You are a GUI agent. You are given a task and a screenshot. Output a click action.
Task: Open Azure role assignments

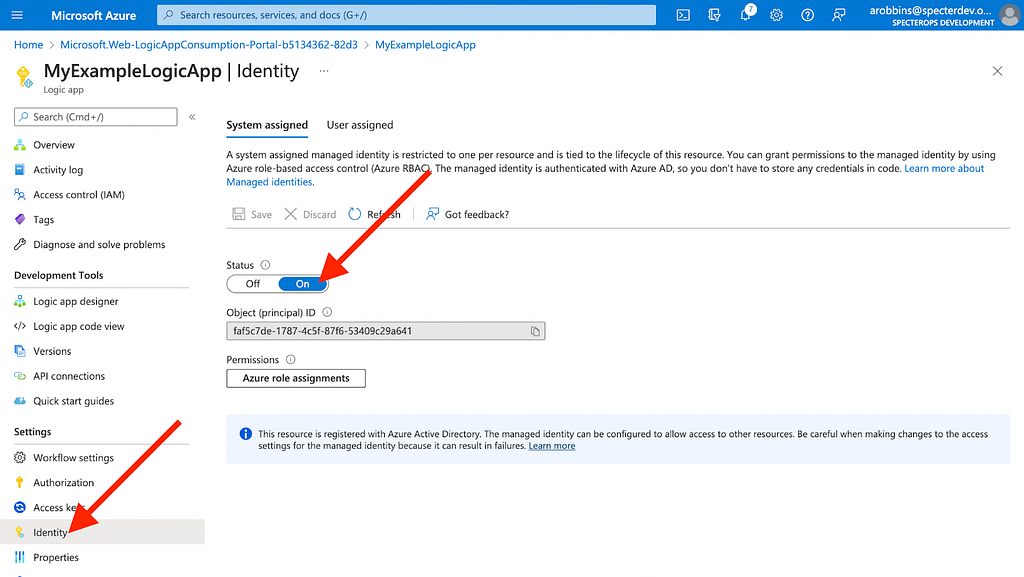pyautogui.click(x=296, y=379)
